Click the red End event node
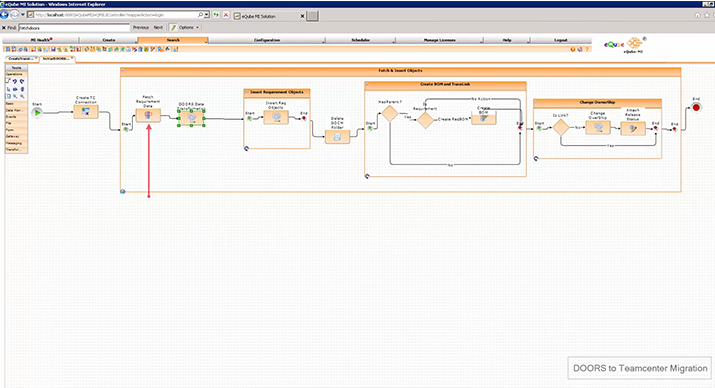The height and width of the screenshot is (388, 715). [x=696, y=108]
